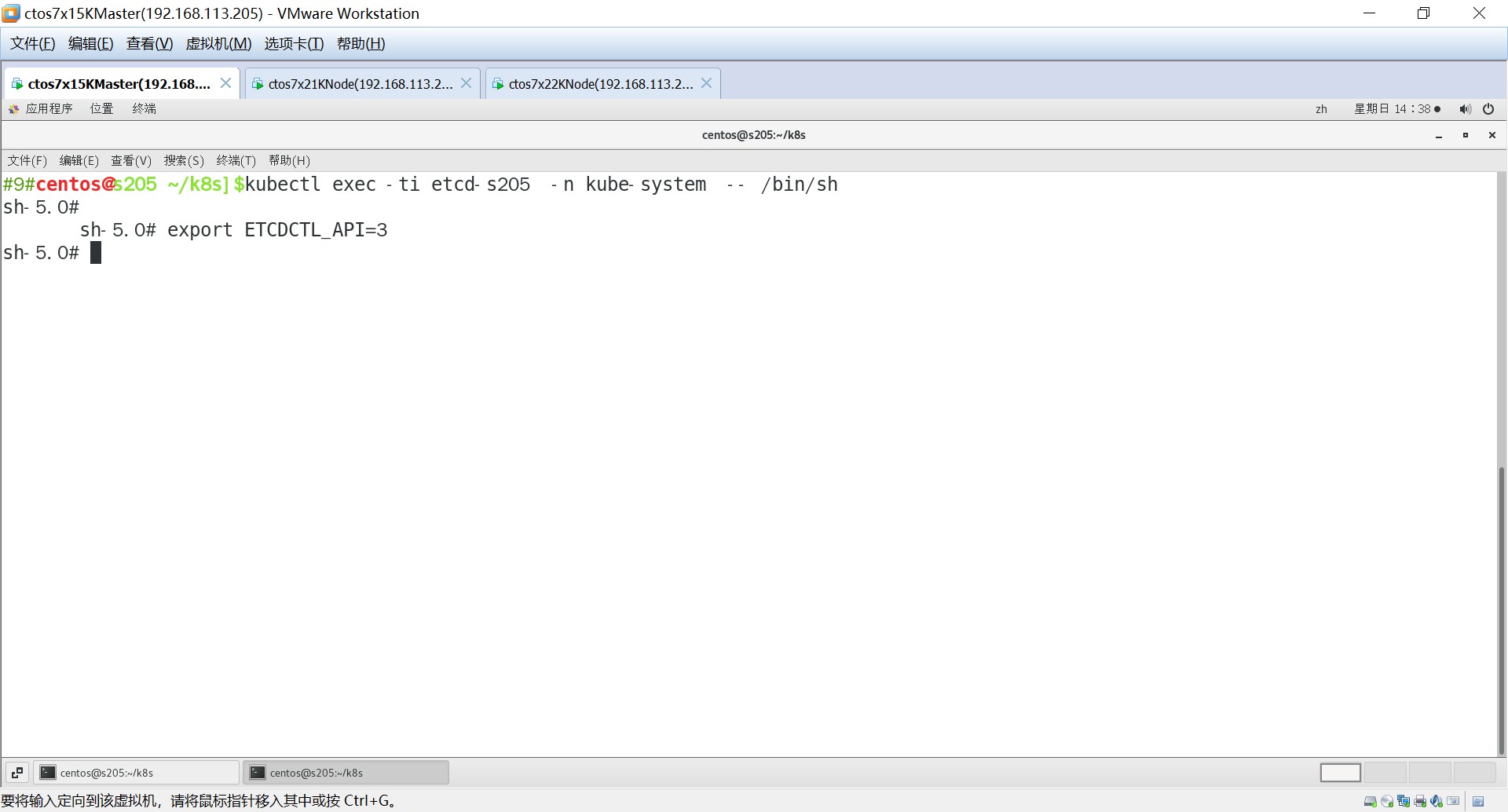Open terminal 编辑(E) menu

click(79, 161)
